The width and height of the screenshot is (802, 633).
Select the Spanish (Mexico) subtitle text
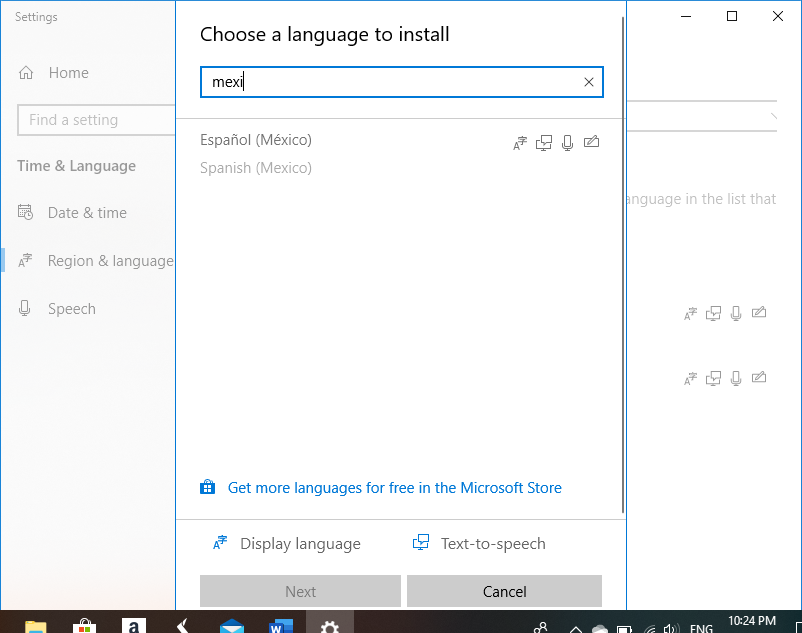256,168
